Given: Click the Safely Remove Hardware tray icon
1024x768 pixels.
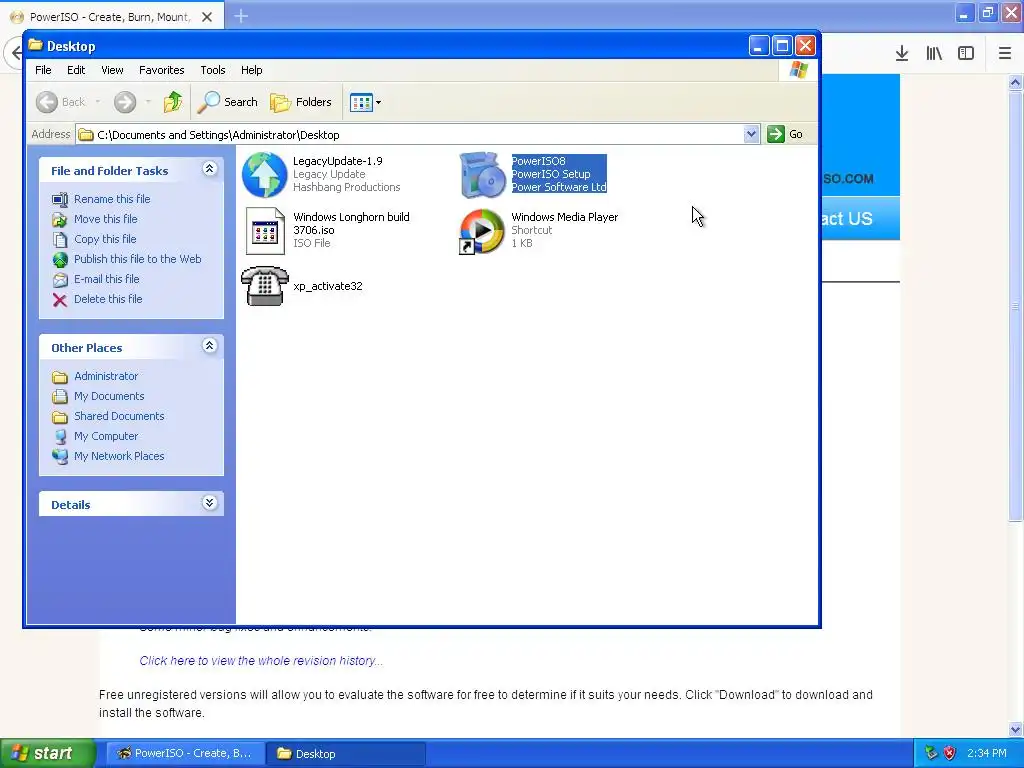Looking at the screenshot, I should 931,753.
